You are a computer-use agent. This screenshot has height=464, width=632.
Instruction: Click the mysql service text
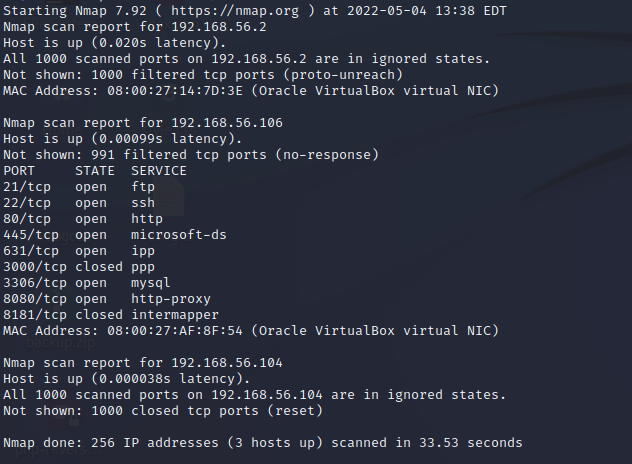(x=151, y=283)
